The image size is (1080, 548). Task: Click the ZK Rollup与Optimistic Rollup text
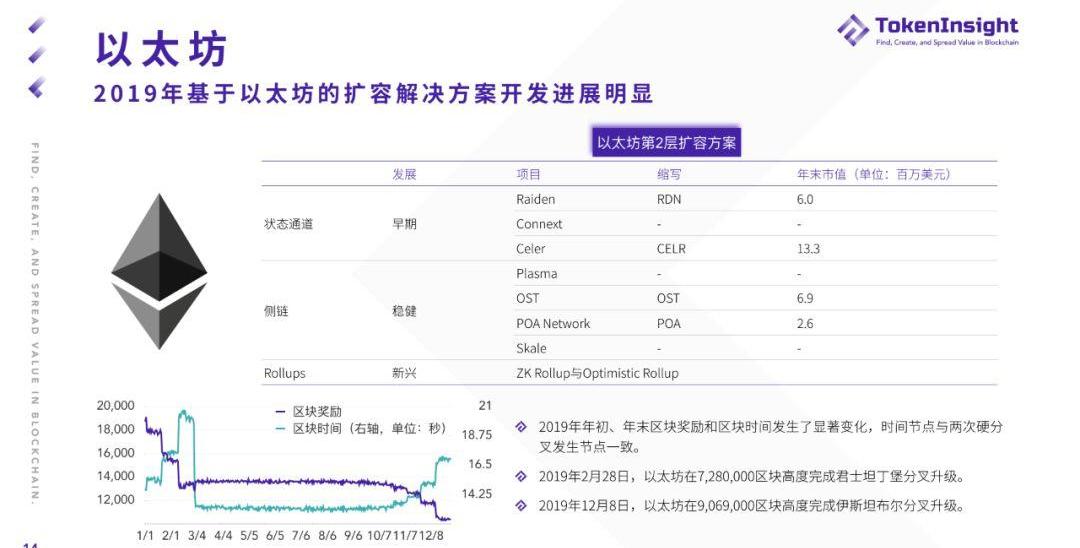[x=597, y=373]
